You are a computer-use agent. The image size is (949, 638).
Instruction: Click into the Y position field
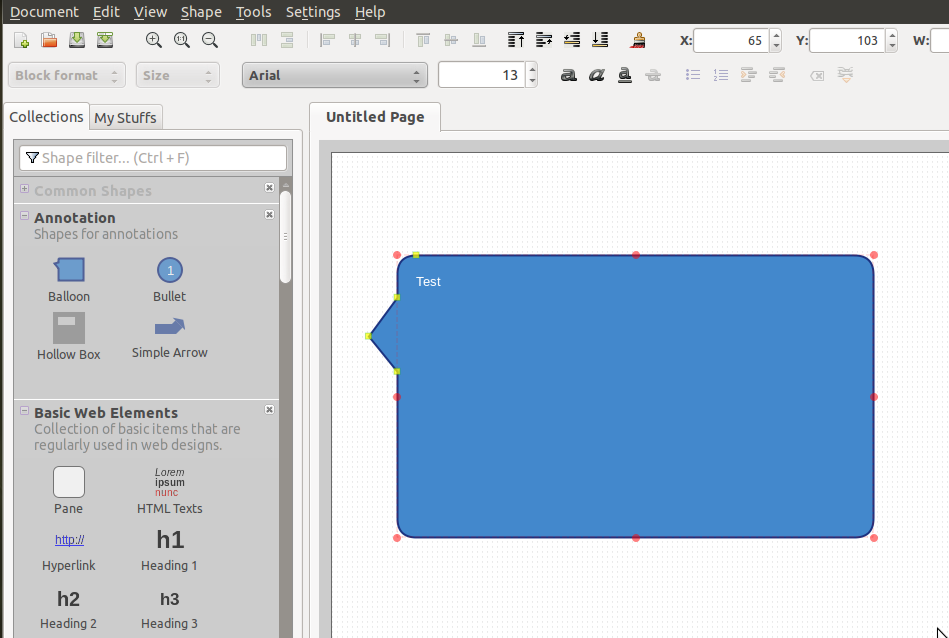click(846, 41)
